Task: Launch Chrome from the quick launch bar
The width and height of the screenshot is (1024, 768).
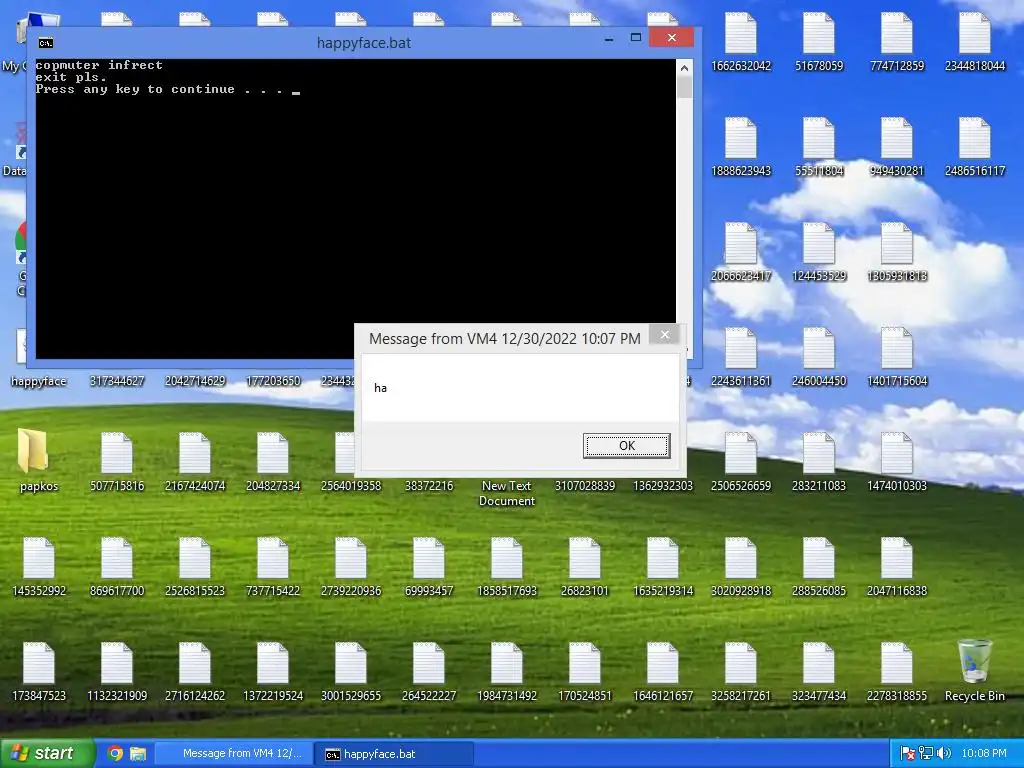Action: point(116,753)
